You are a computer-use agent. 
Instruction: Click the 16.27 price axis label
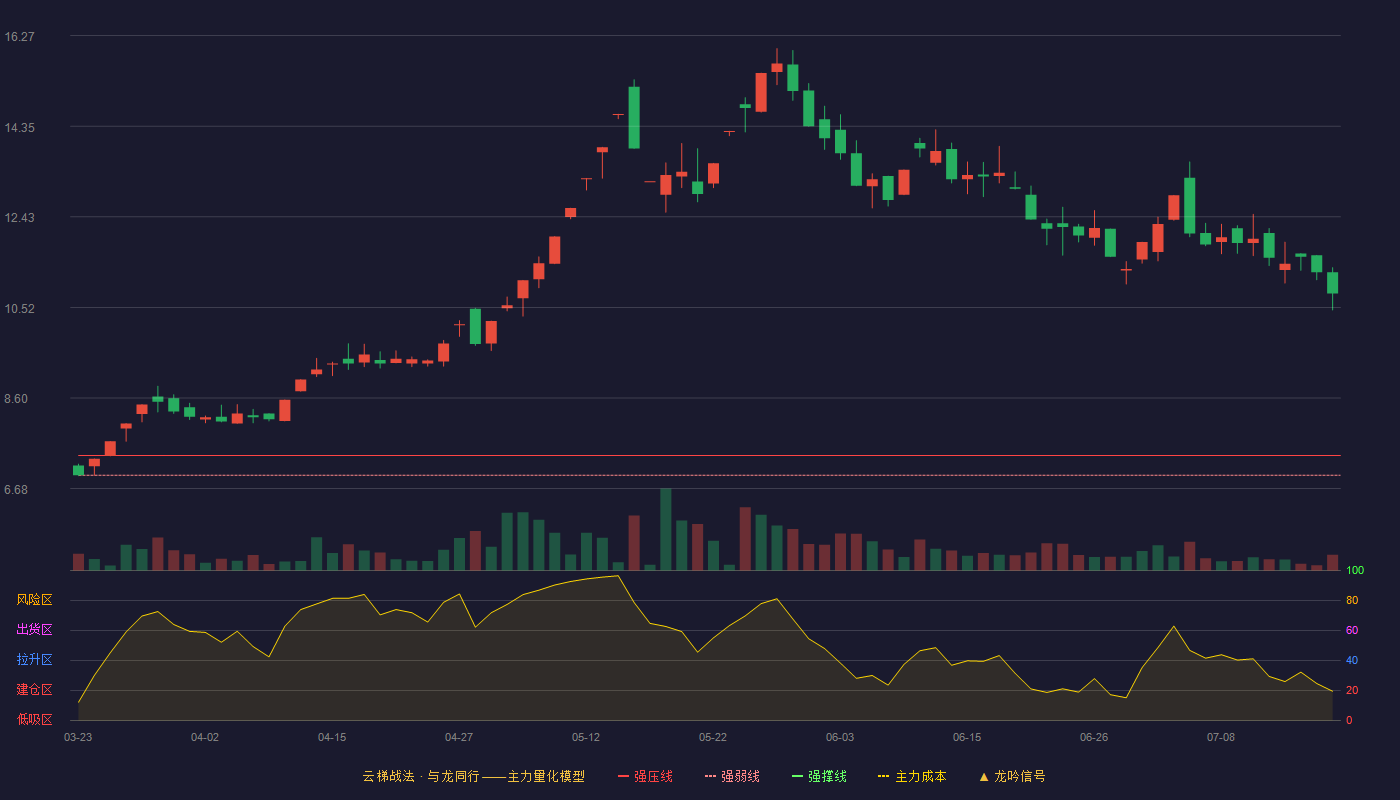click(x=20, y=37)
